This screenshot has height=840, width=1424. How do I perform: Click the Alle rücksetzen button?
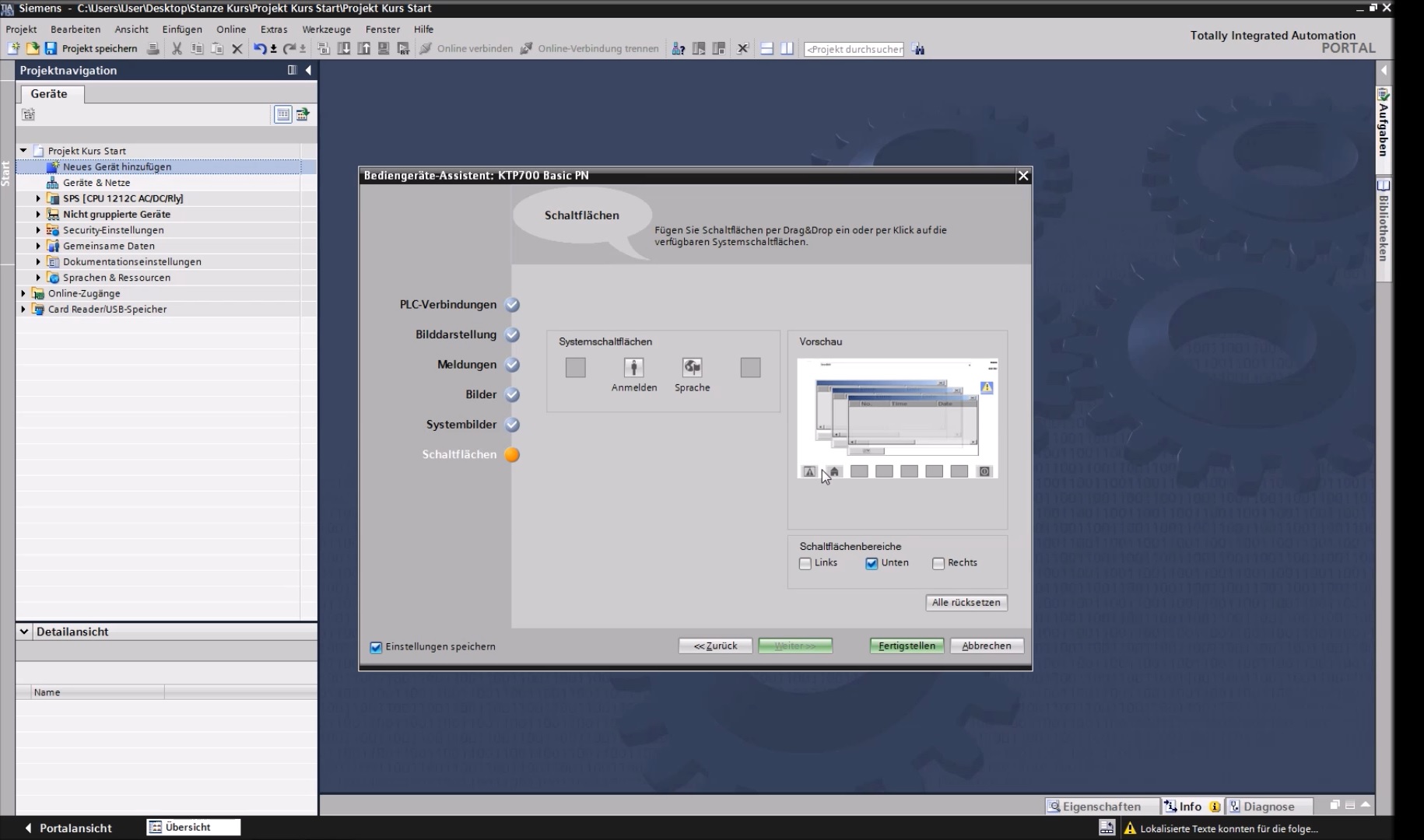click(966, 602)
